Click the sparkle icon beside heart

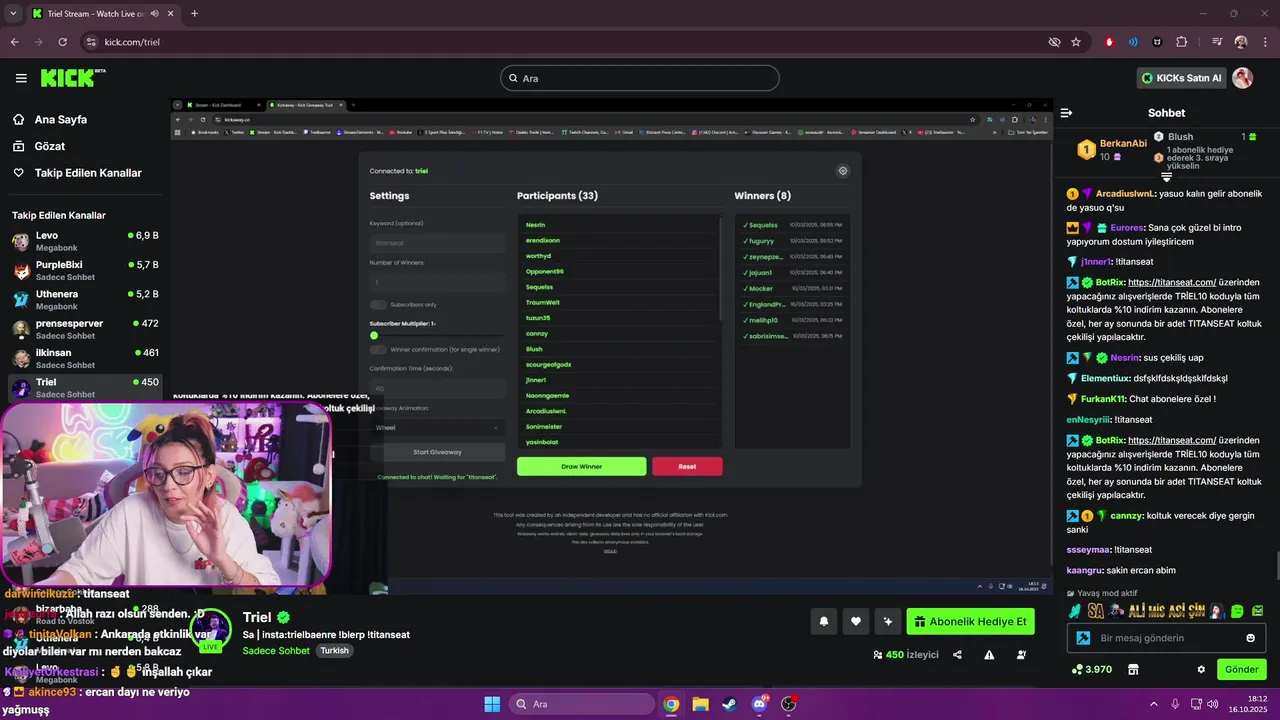point(887,622)
